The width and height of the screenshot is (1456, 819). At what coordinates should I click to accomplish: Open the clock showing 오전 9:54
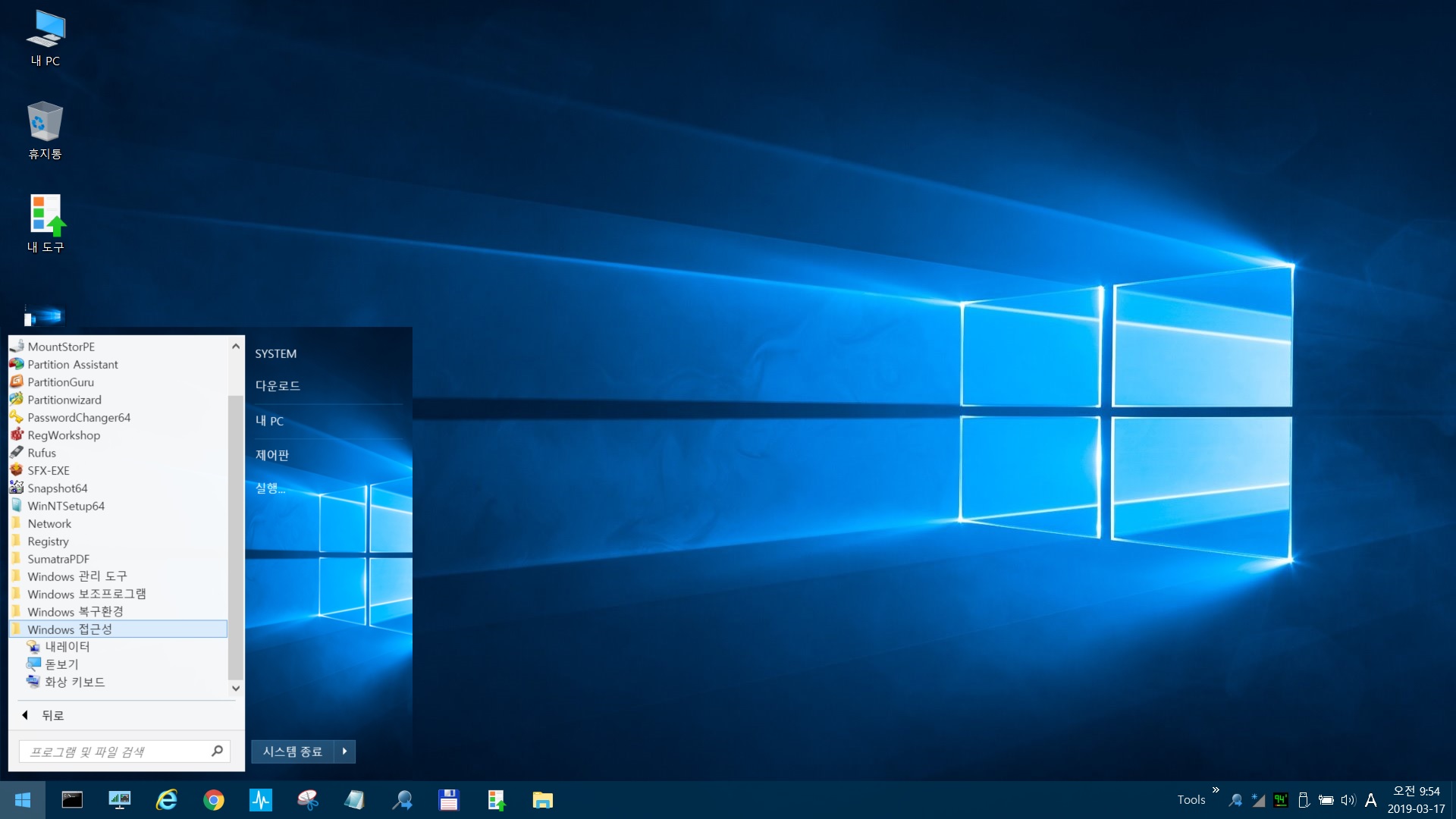1416,800
